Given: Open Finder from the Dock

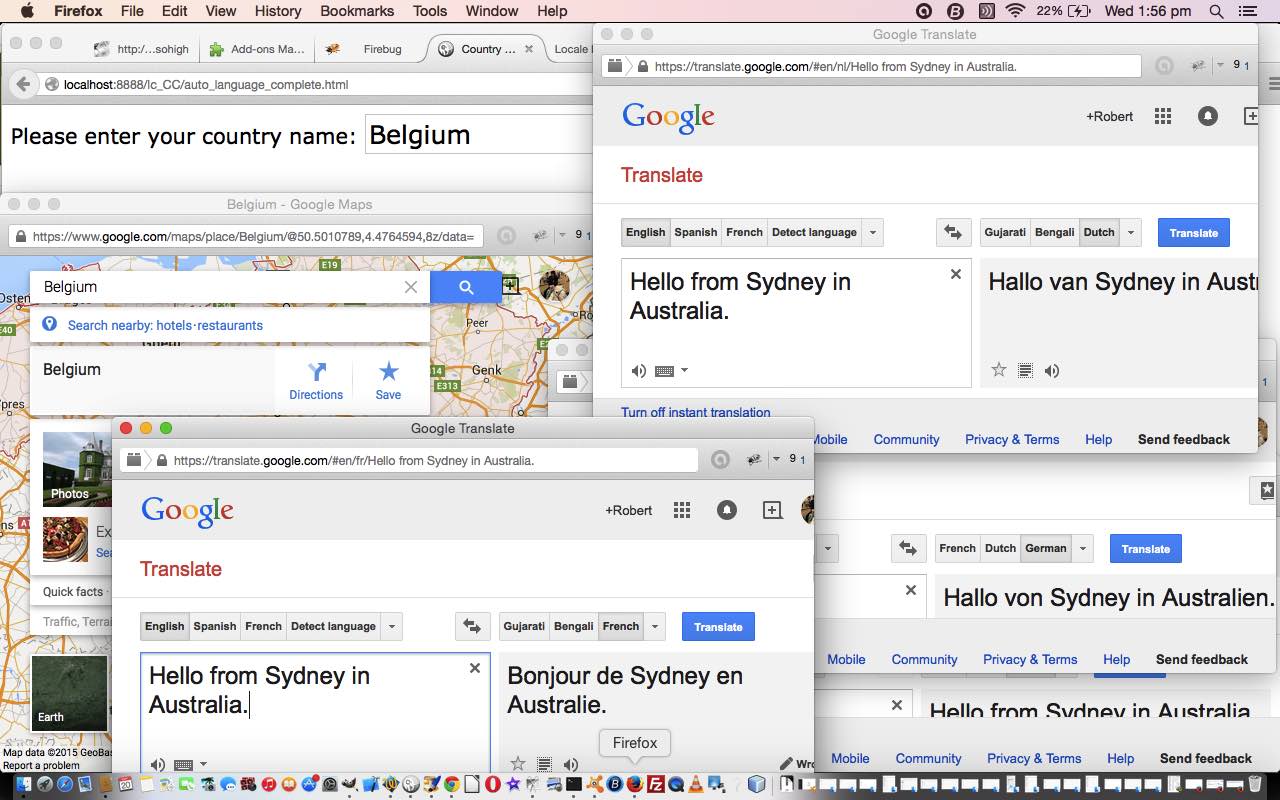Looking at the screenshot, I should (22, 785).
